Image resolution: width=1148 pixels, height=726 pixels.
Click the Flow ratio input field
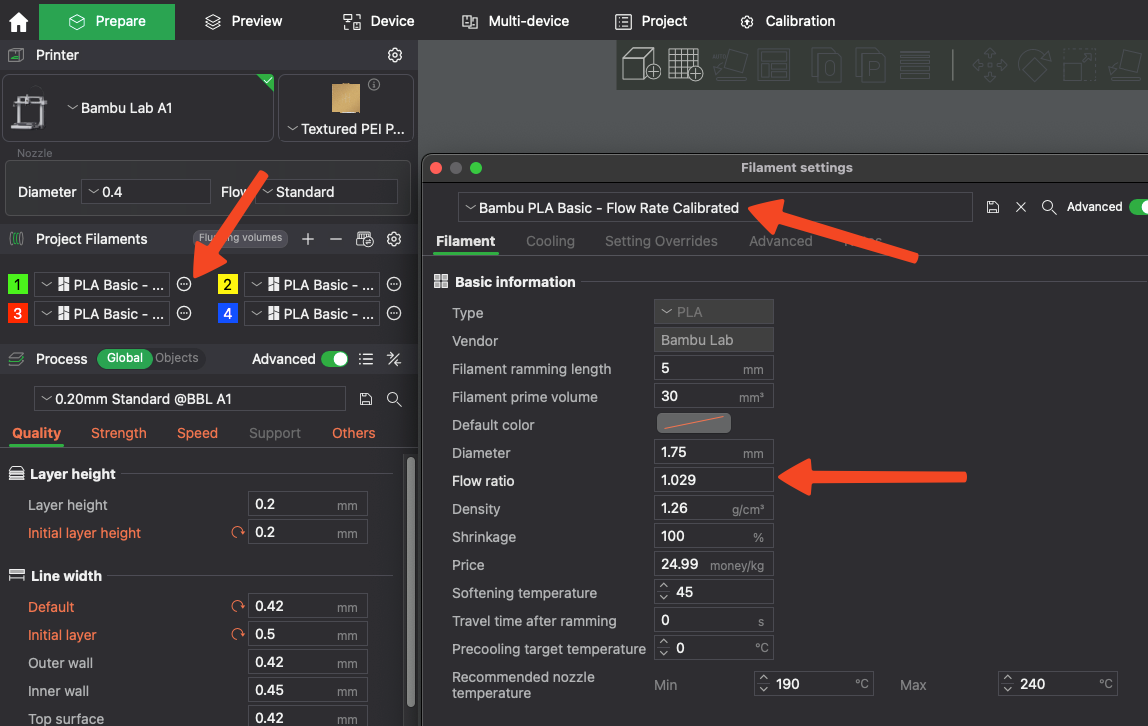(x=712, y=480)
